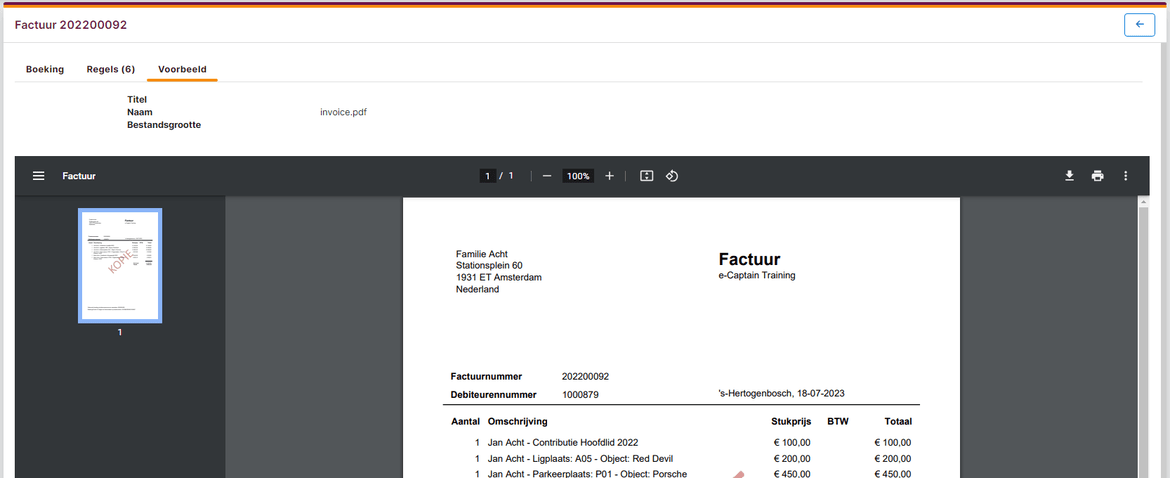Click the Debiteurennummer label in the PDF
The image size is (1170, 478).
click(495, 394)
